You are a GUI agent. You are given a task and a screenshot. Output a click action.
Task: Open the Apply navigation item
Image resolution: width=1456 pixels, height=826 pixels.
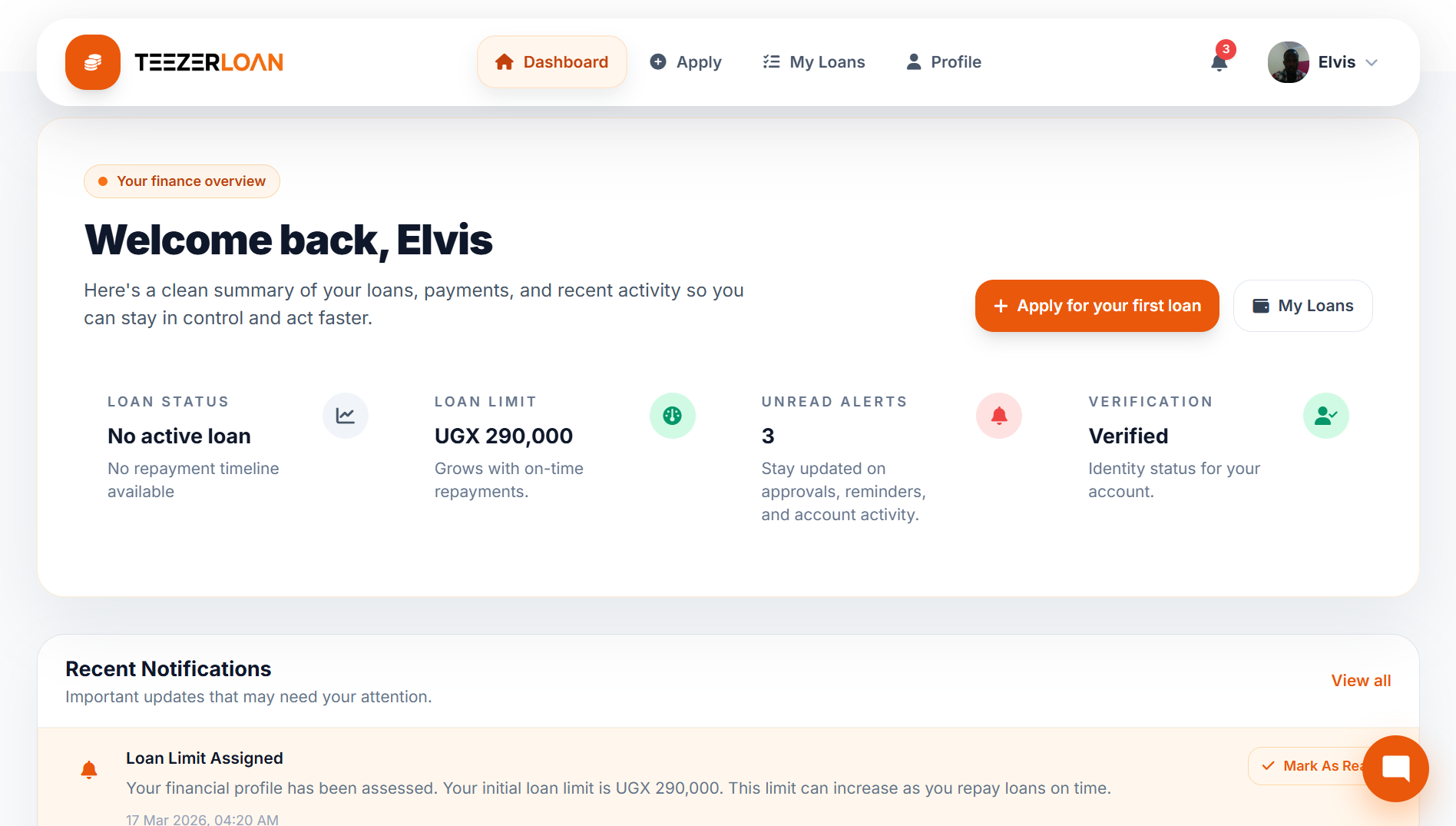pos(686,62)
